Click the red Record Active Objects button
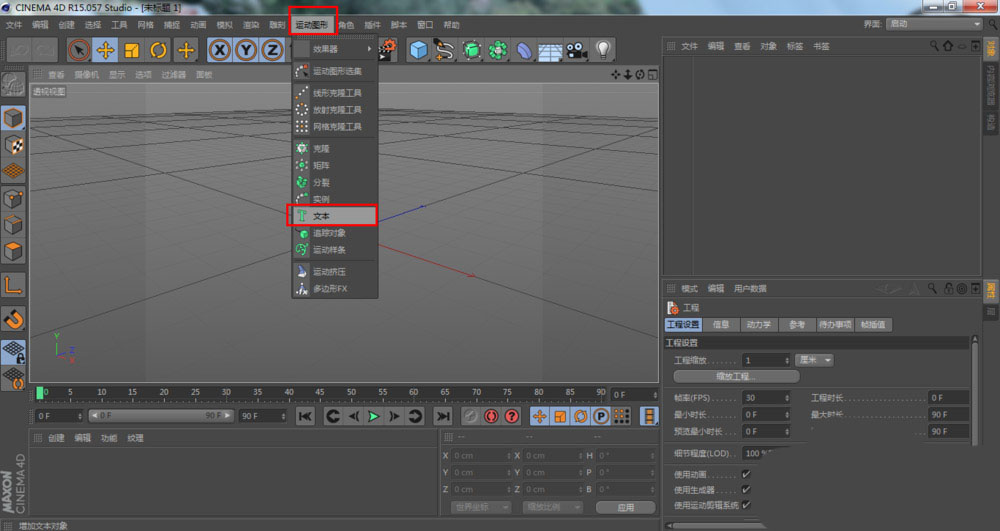1000x531 pixels. click(x=470, y=416)
